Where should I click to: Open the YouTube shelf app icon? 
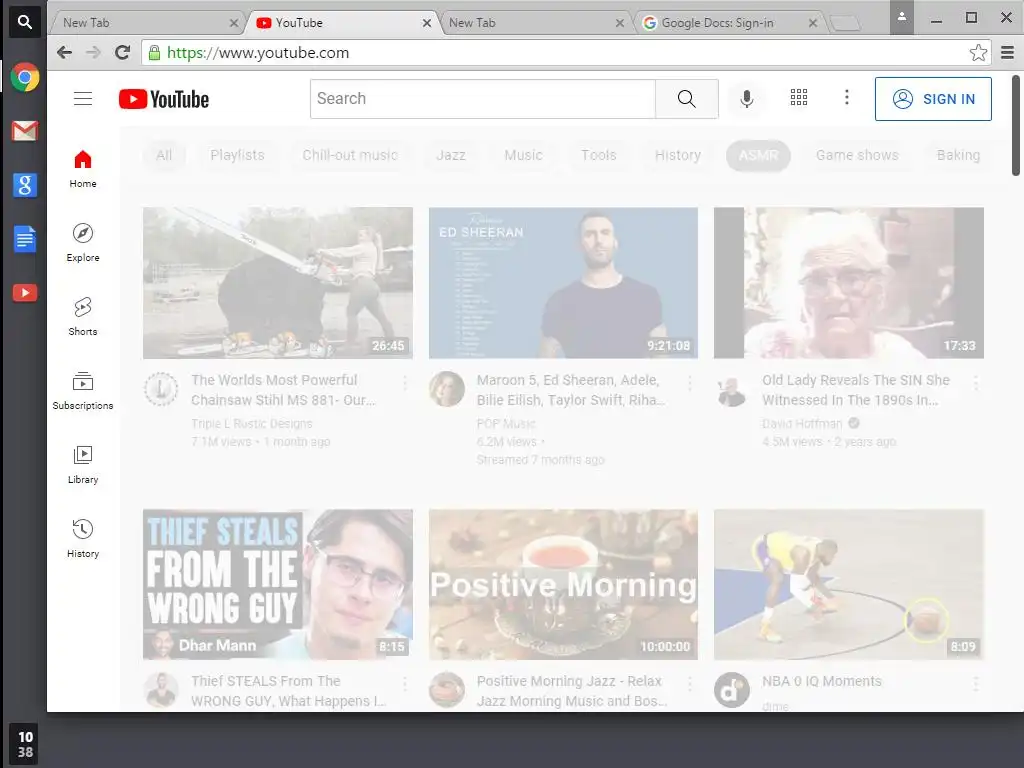click(x=25, y=293)
